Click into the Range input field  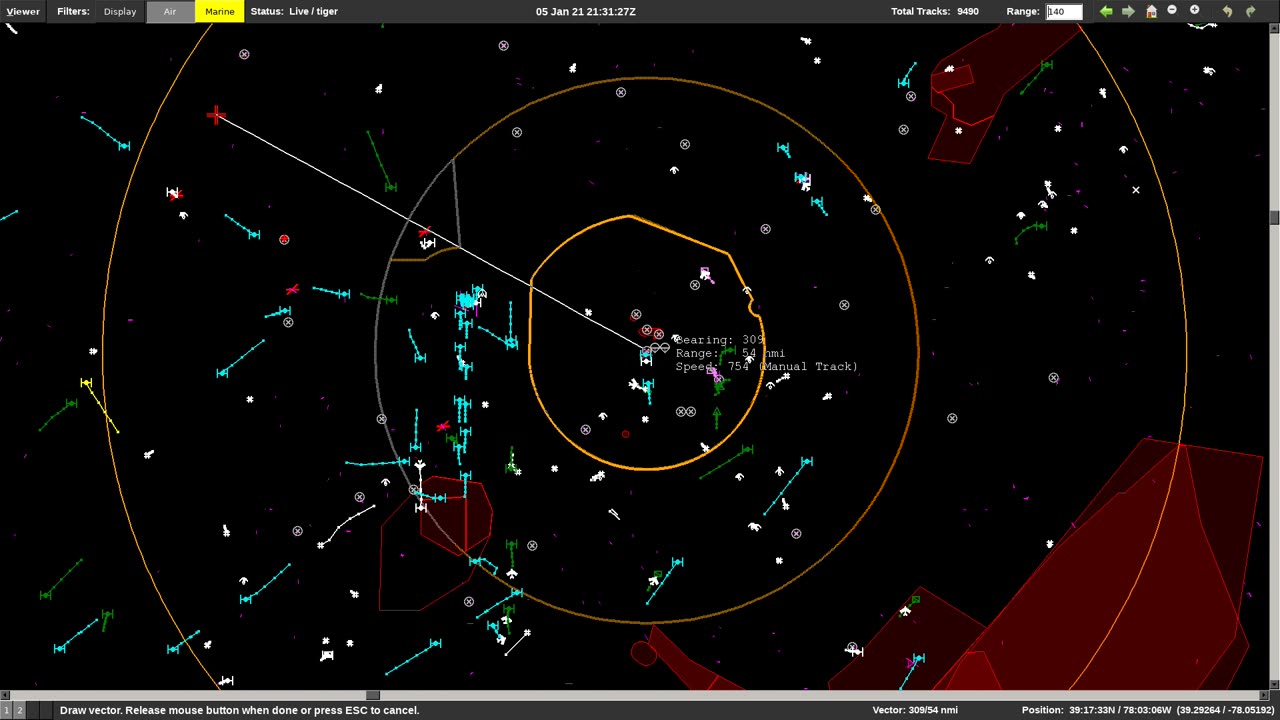pyautogui.click(x=1064, y=12)
